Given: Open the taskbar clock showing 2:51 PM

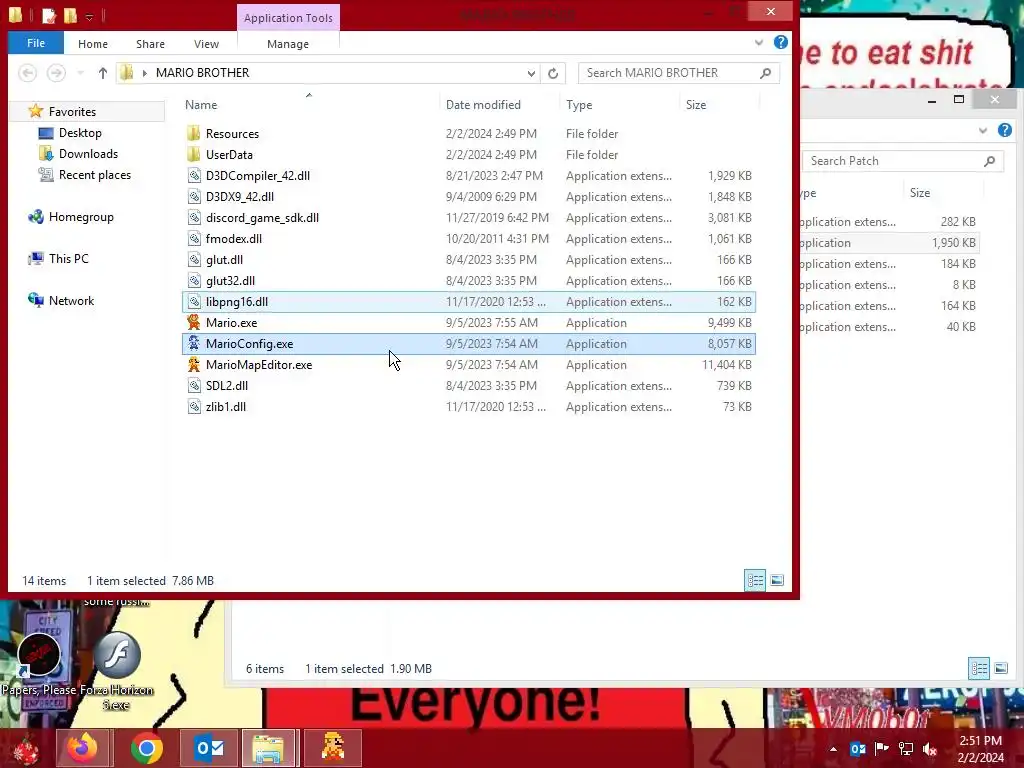Looking at the screenshot, I should 980,749.
